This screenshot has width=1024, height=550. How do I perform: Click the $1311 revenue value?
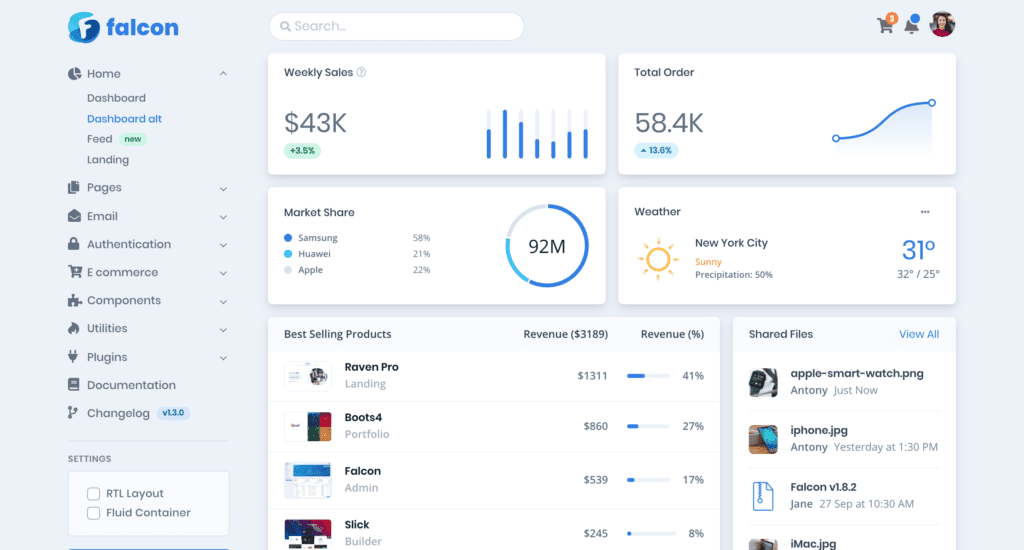(x=592, y=376)
